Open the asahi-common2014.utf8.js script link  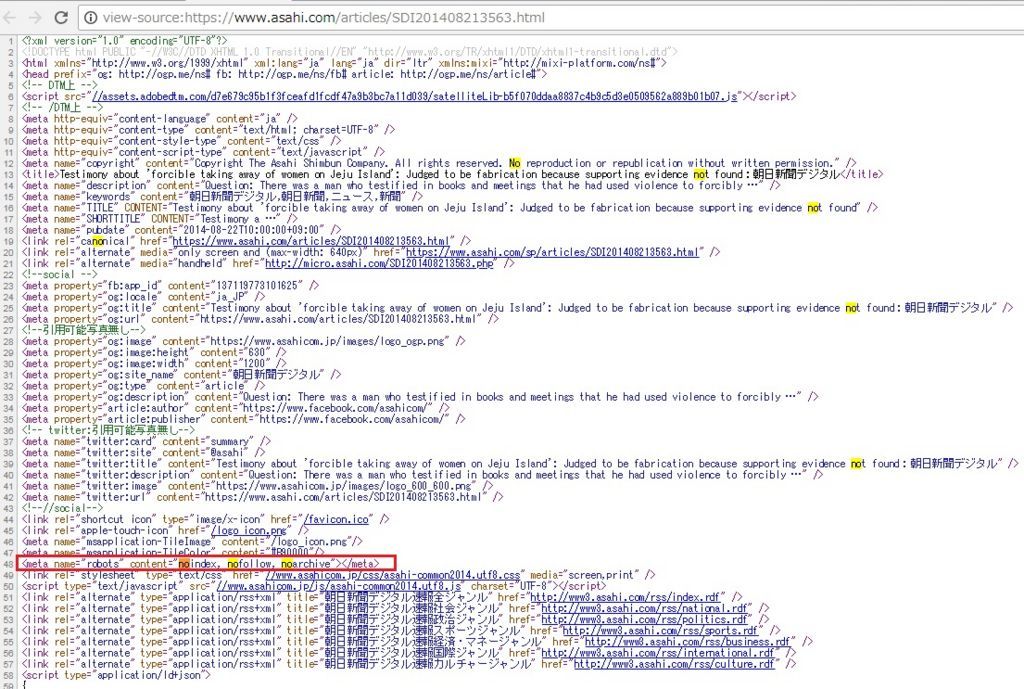(x=338, y=586)
